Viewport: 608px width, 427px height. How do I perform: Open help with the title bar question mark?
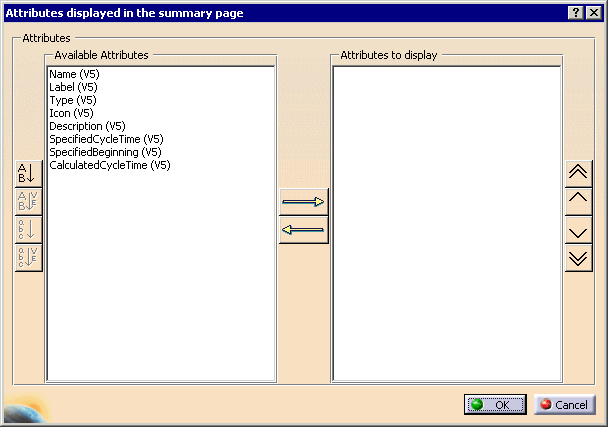(x=577, y=12)
